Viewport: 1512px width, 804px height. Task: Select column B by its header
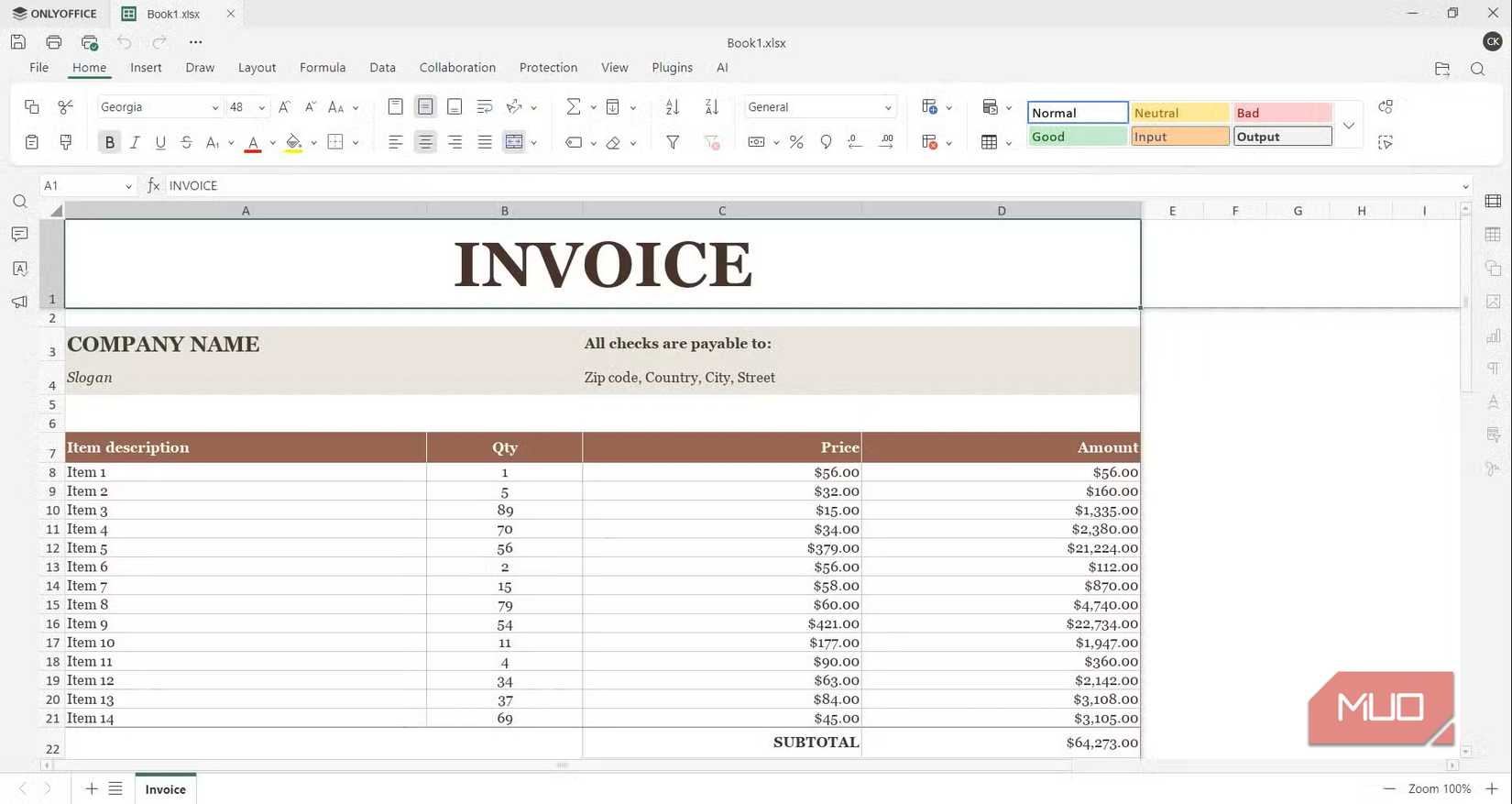click(x=504, y=211)
